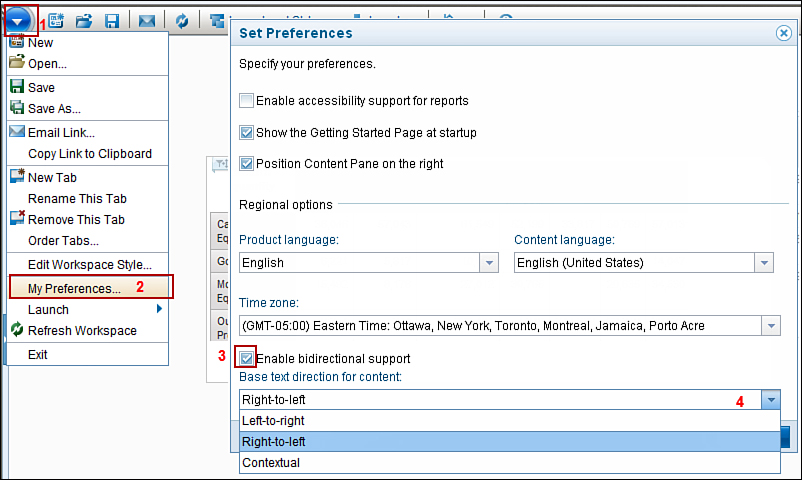Image resolution: width=802 pixels, height=480 pixels.
Task: Expand the Time zone dropdown
Action: pos(771,325)
